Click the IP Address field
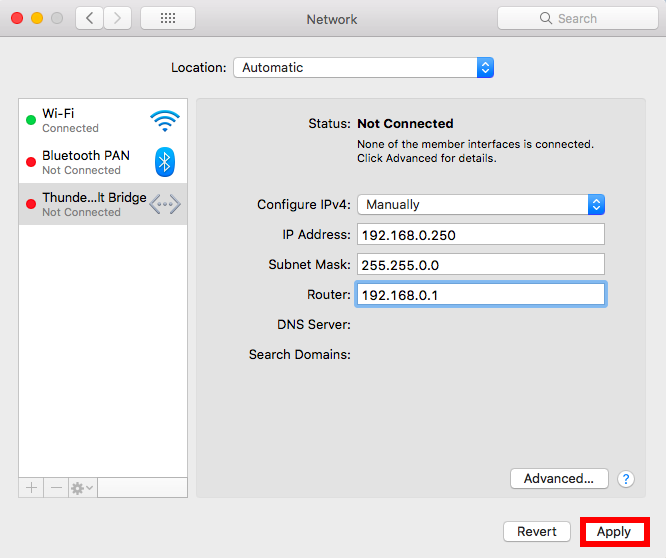Image resolution: width=666 pixels, height=558 pixels. [481, 234]
